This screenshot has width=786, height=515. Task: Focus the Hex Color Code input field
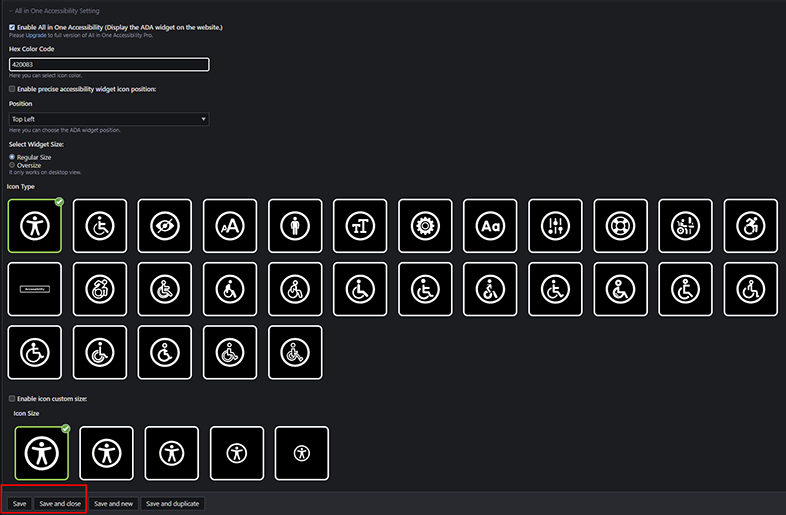point(109,64)
